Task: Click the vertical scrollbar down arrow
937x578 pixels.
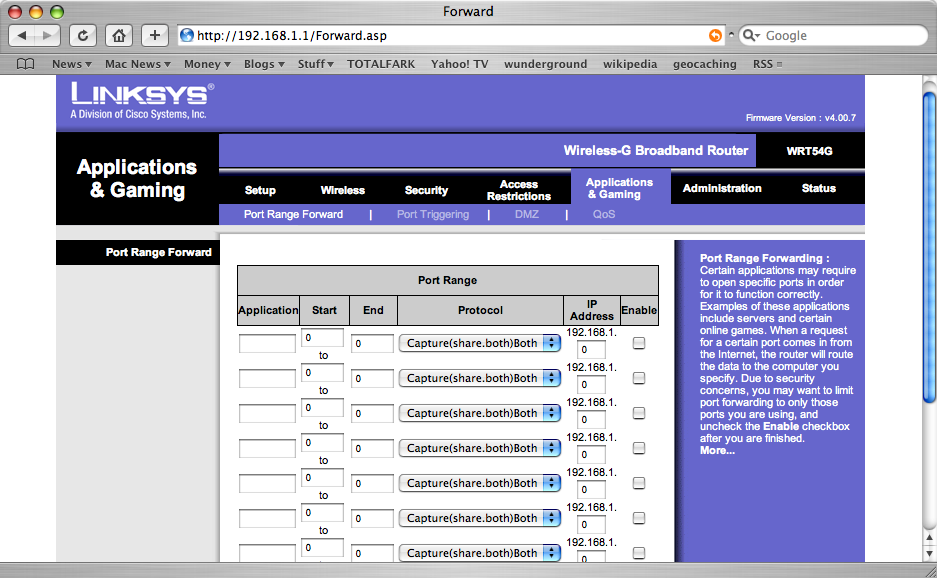Action: [x=929, y=552]
